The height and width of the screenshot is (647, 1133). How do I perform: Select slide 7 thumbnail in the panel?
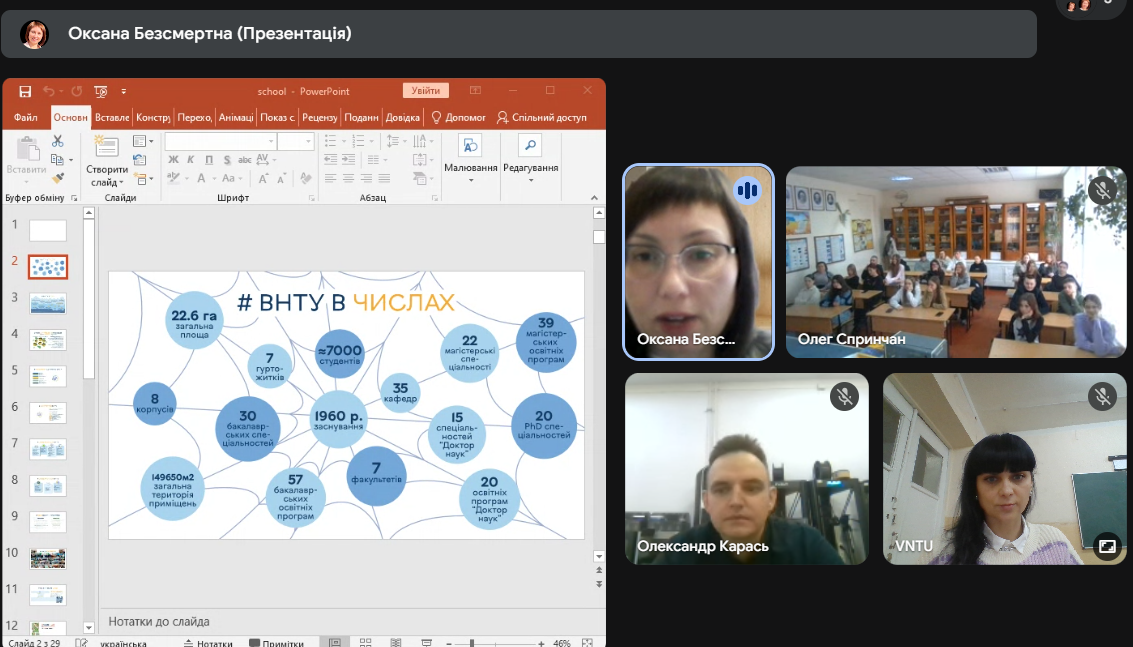(48, 449)
